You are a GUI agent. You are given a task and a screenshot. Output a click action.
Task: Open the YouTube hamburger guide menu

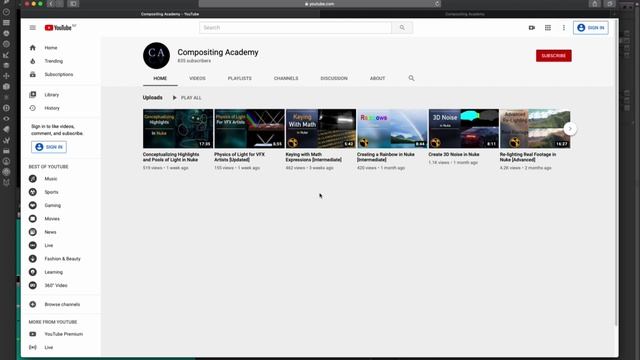click(x=33, y=28)
